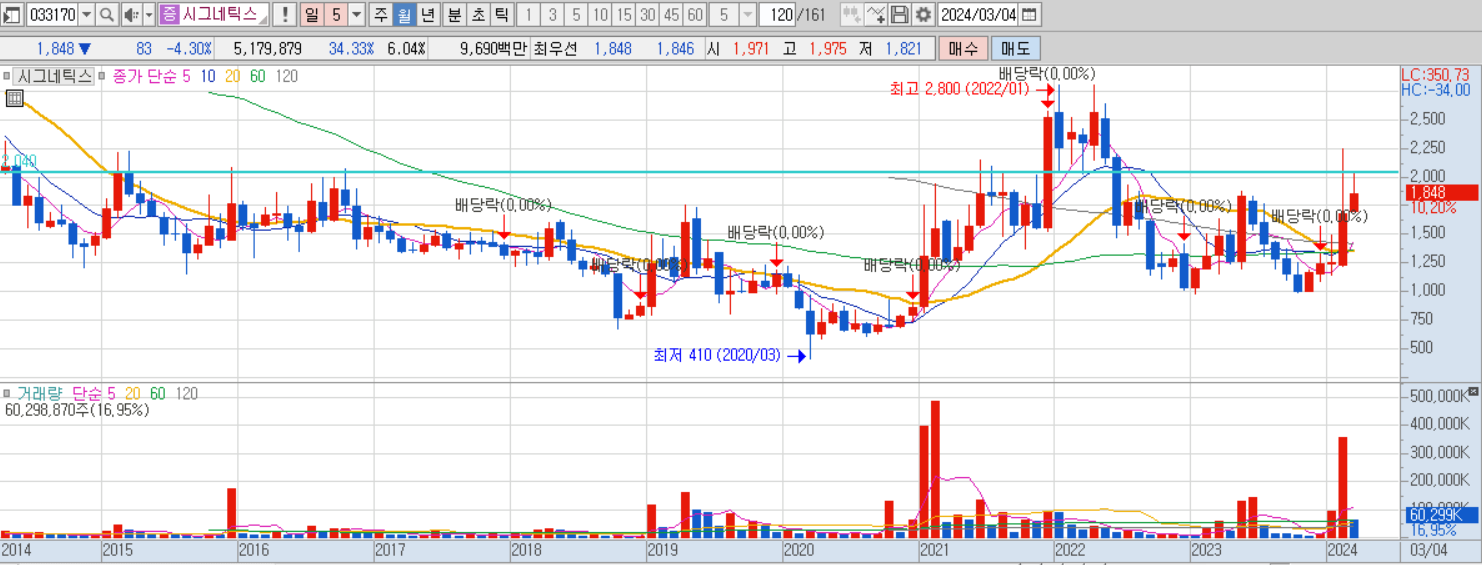Click 2020 year marker on time axis
The image size is (1482, 565).
click(800, 550)
